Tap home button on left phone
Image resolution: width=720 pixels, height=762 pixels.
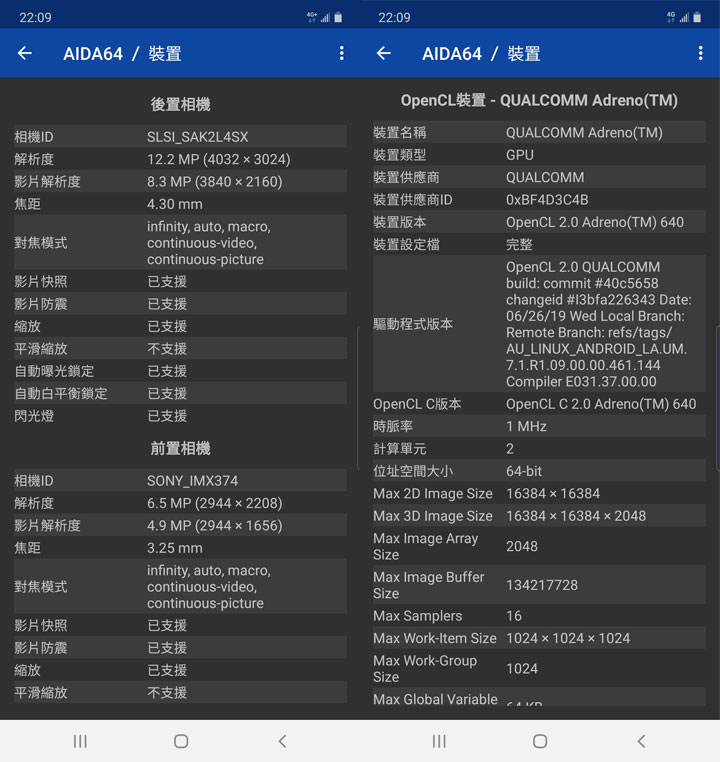point(181,741)
